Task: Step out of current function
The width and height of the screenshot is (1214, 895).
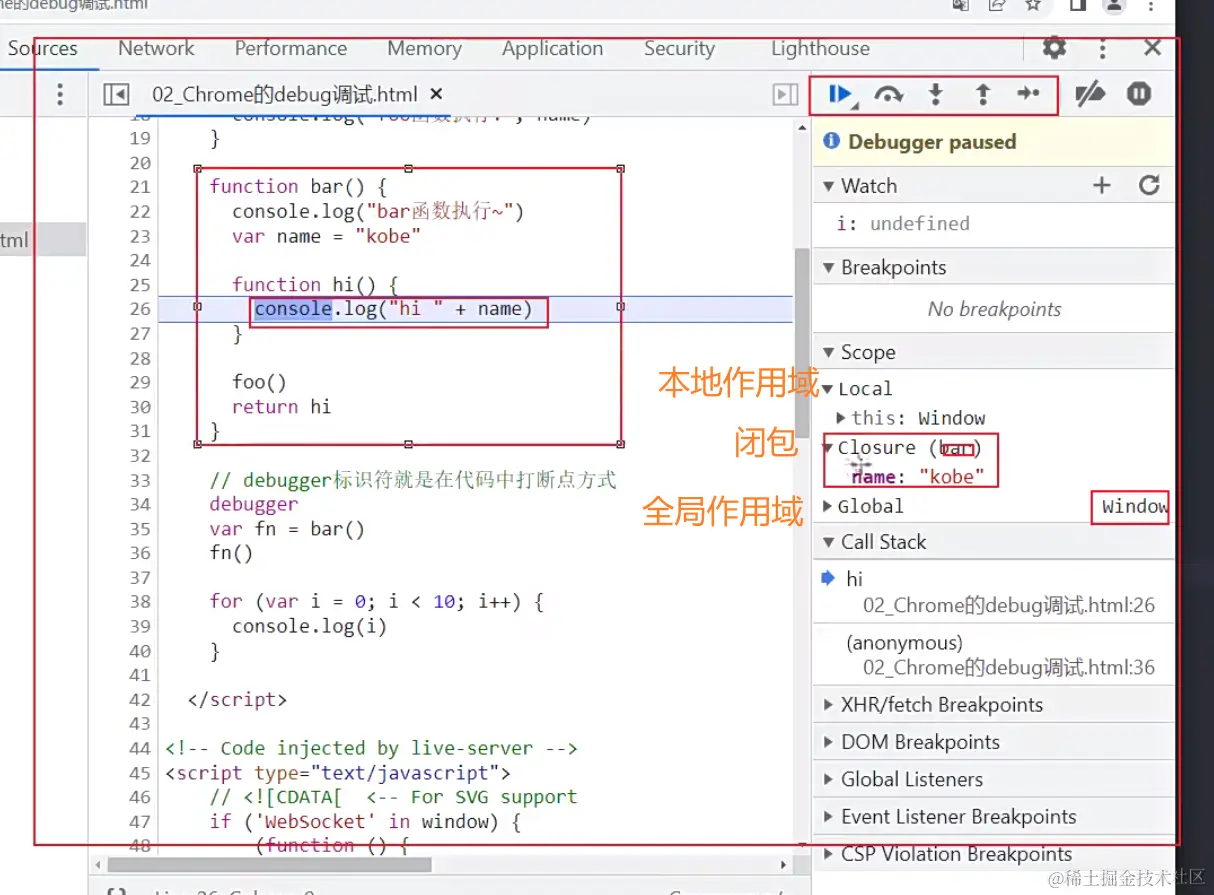Action: [x=982, y=94]
